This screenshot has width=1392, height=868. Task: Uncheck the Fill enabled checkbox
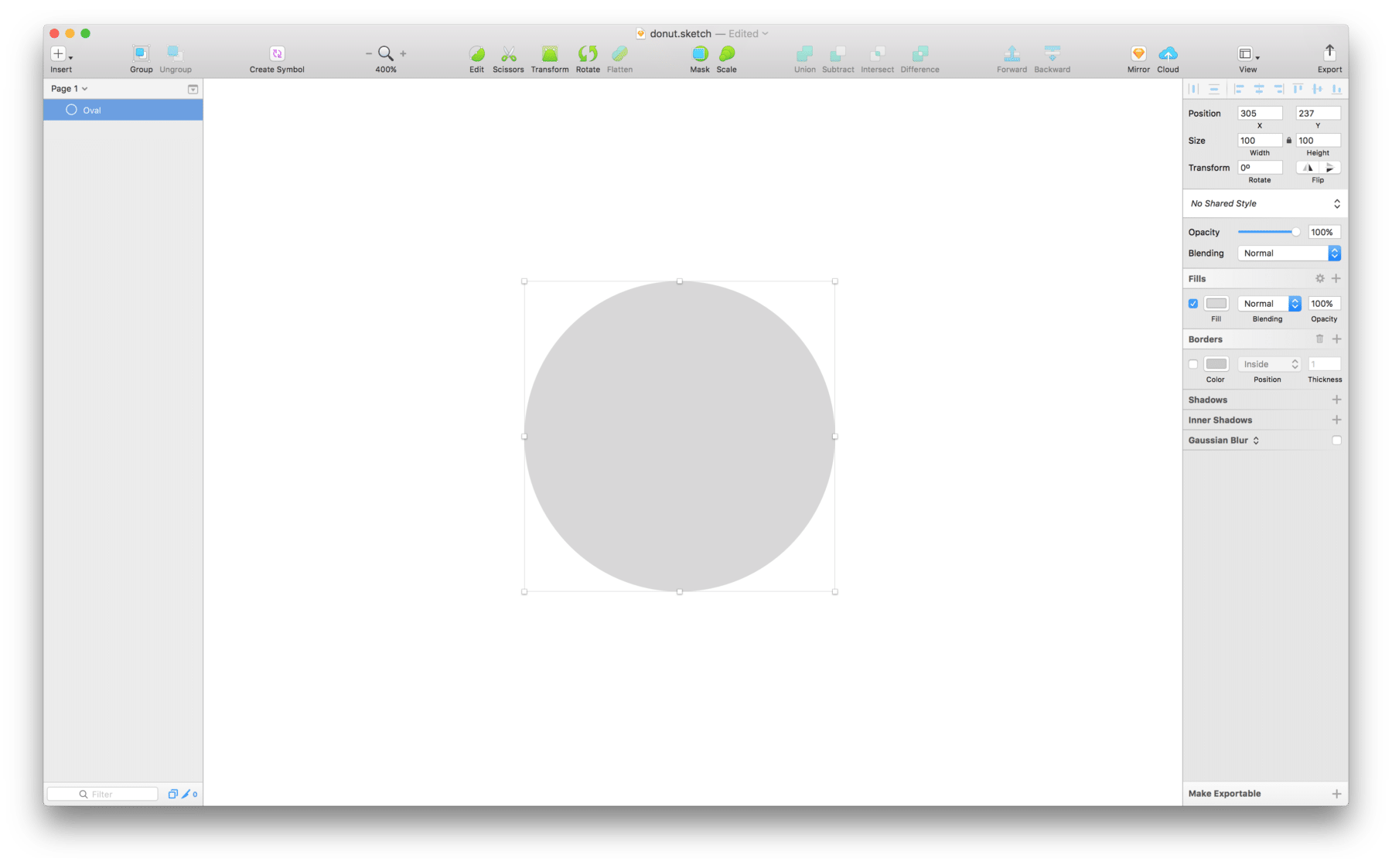click(x=1193, y=304)
